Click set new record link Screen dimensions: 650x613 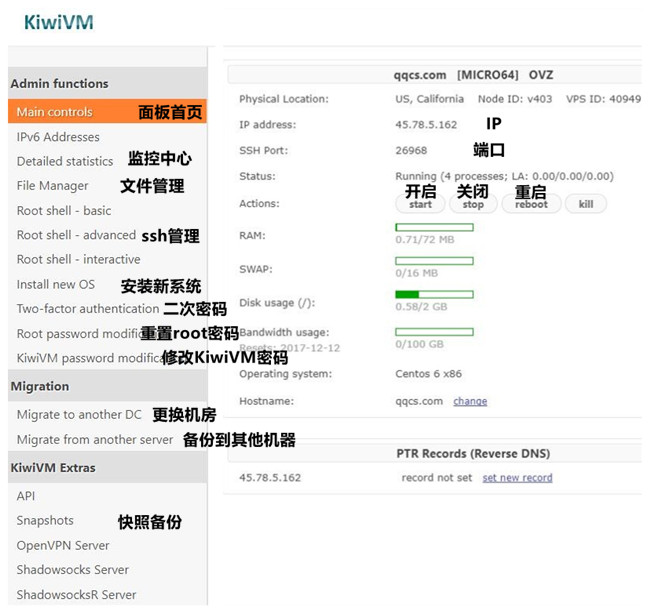click(x=517, y=478)
